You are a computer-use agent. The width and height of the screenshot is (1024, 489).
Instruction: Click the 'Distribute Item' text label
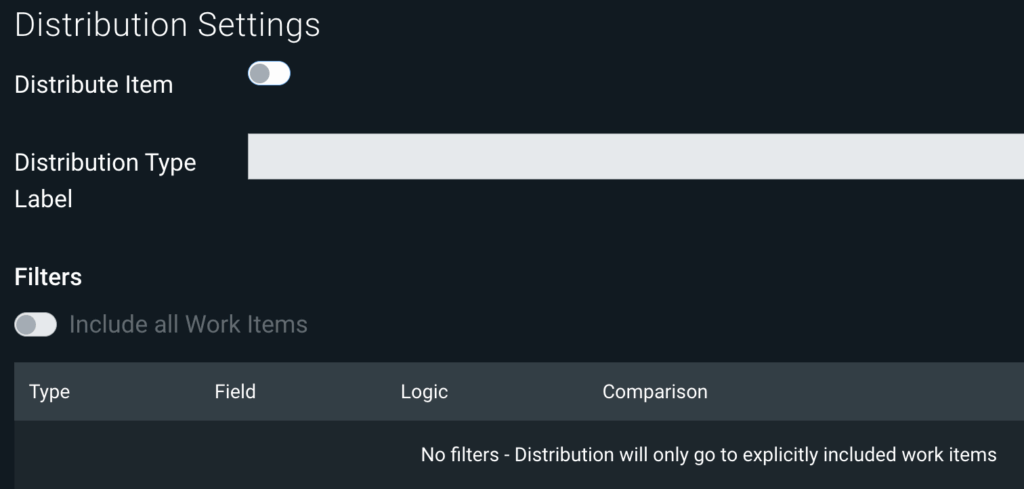(94, 85)
